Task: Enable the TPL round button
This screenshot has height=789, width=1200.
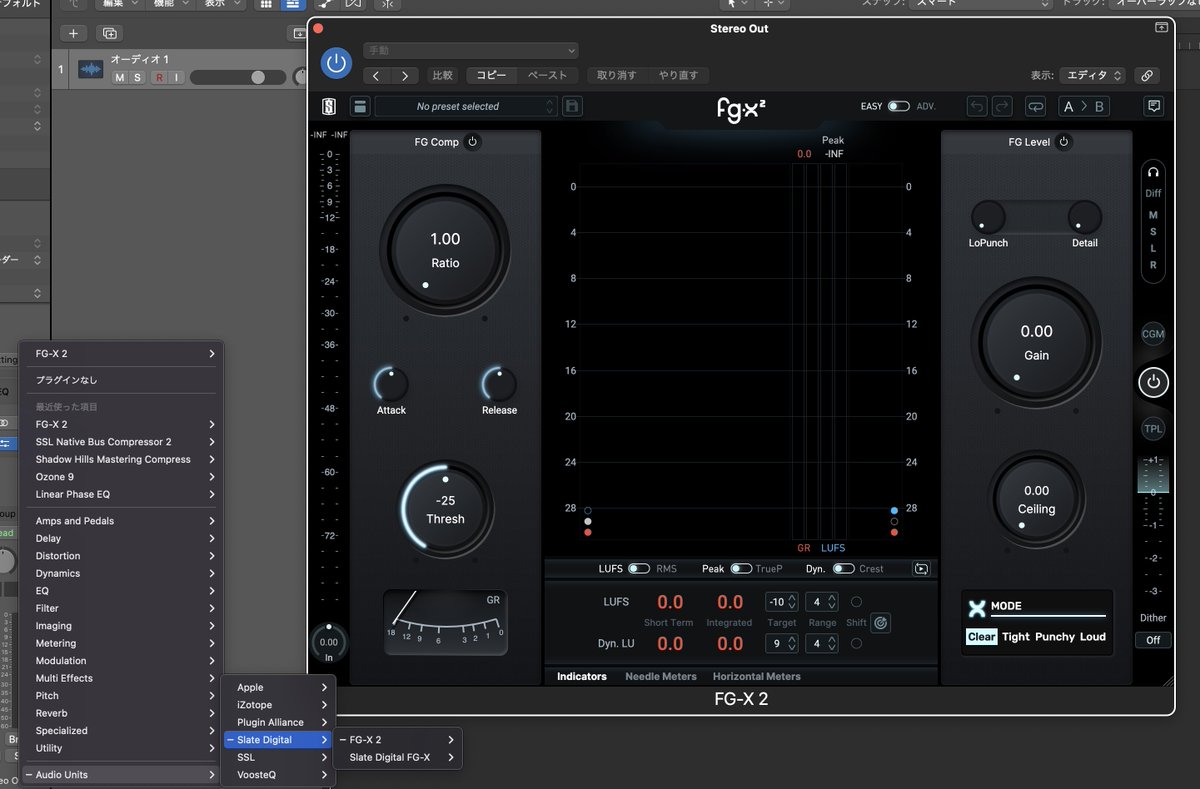Action: pos(1153,429)
